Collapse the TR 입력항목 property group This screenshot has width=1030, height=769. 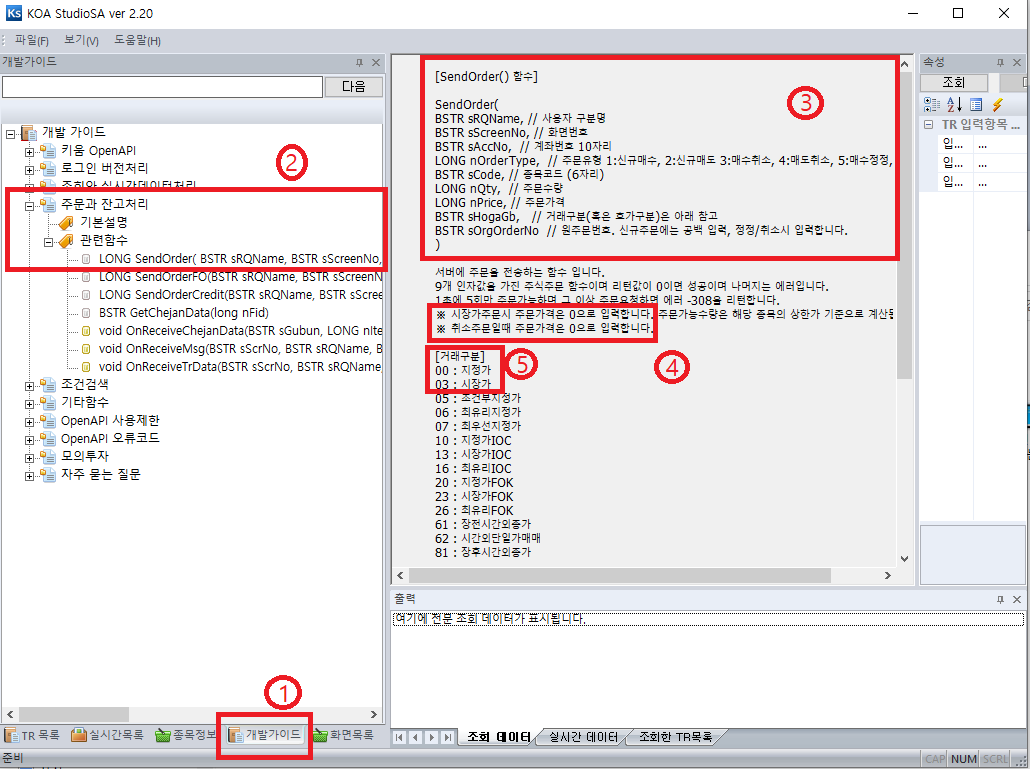[x=928, y=124]
